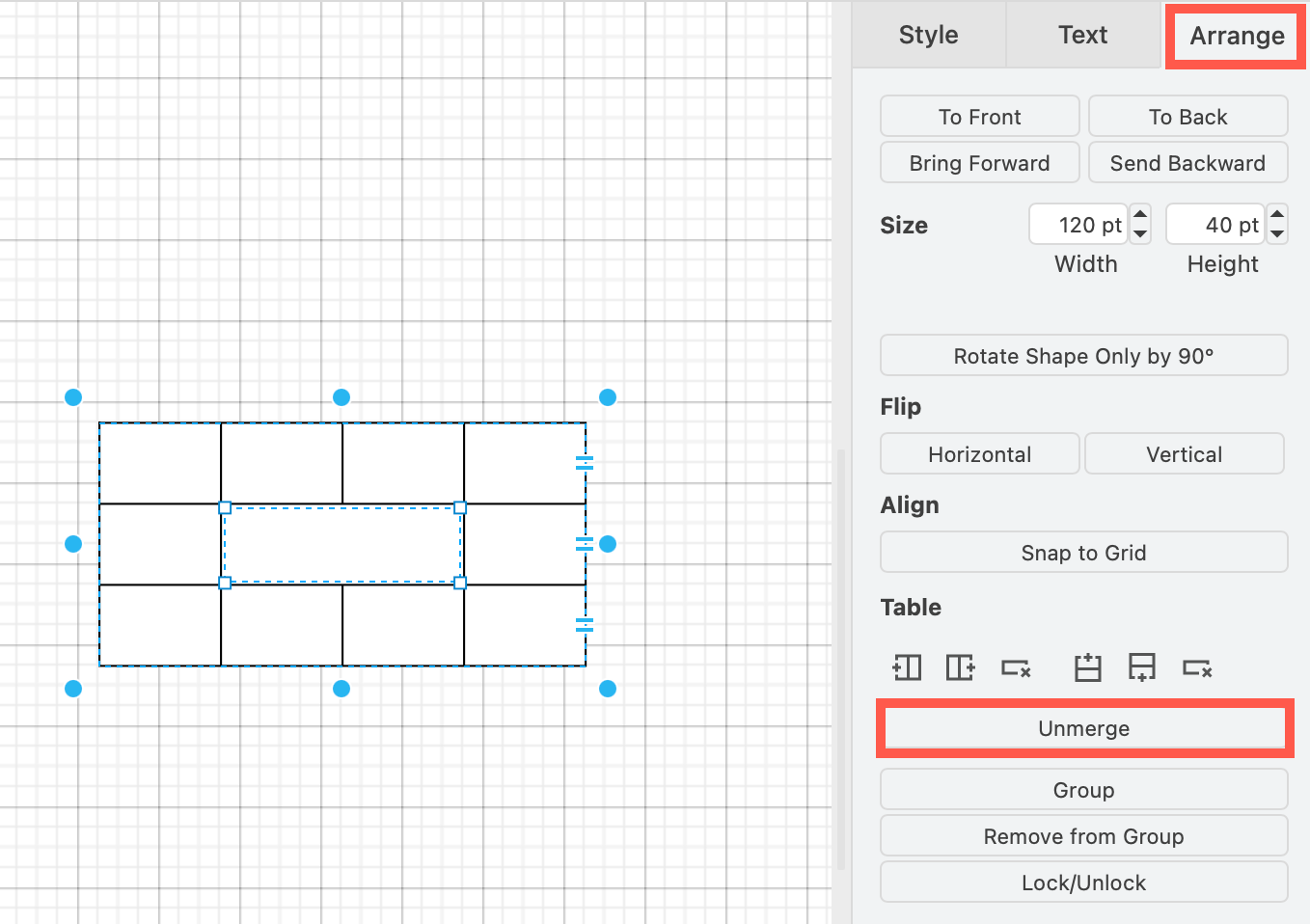
Task: Toggle the middle row resize handle
Action: tap(586, 543)
